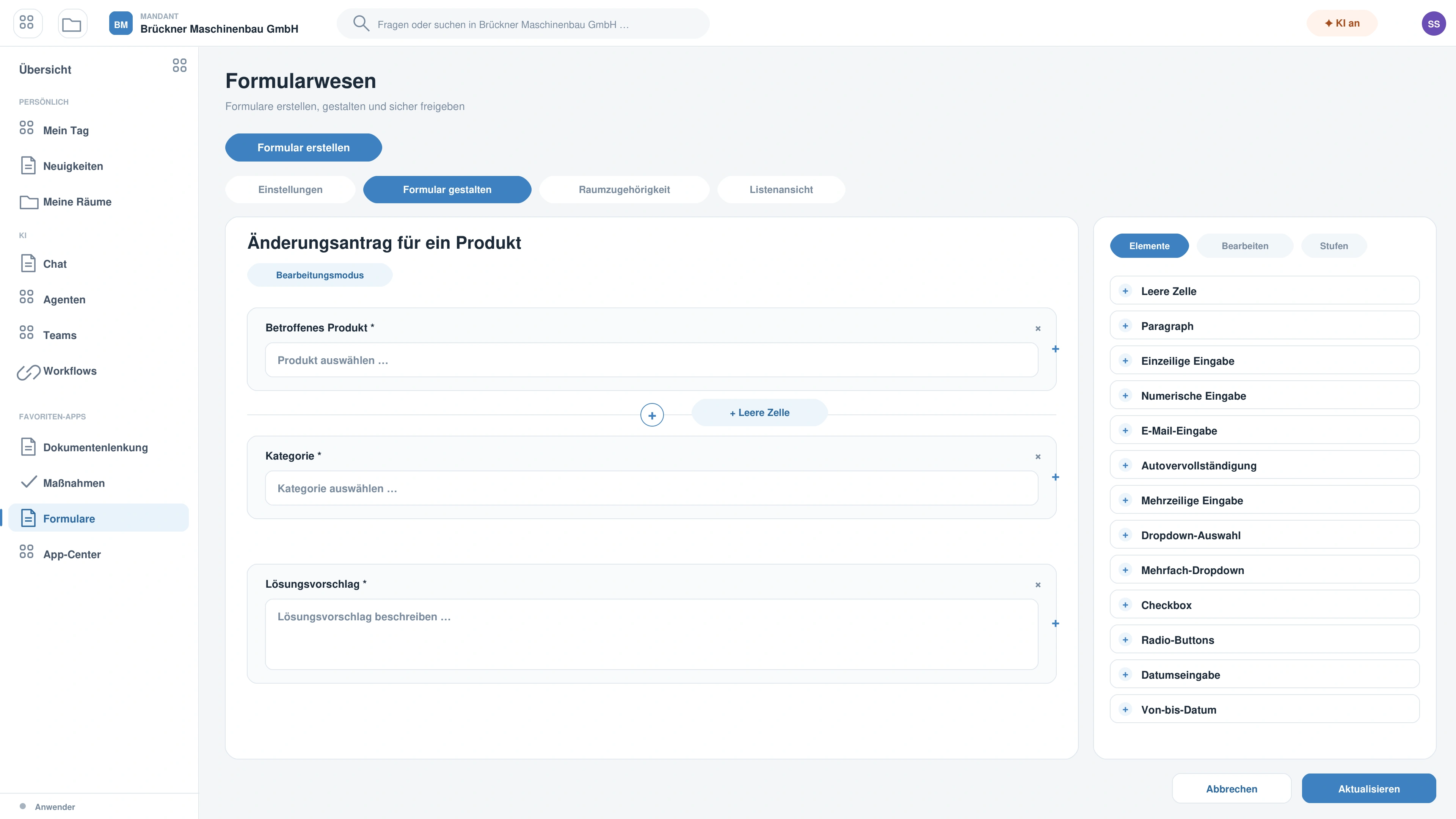Add Datumseingabe element via its plus icon
The width and height of the screenshot is (1456, 819).
(1125, 675)
